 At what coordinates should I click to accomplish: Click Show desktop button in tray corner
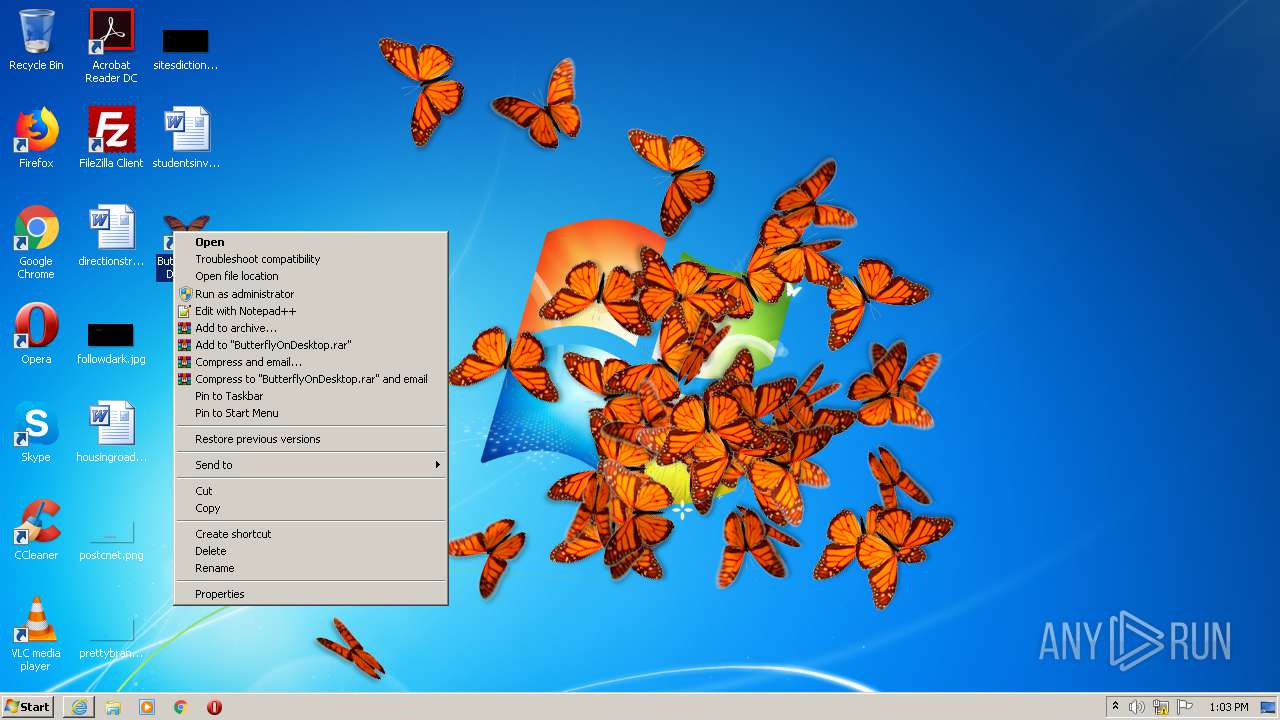(x=1268, y=707)
